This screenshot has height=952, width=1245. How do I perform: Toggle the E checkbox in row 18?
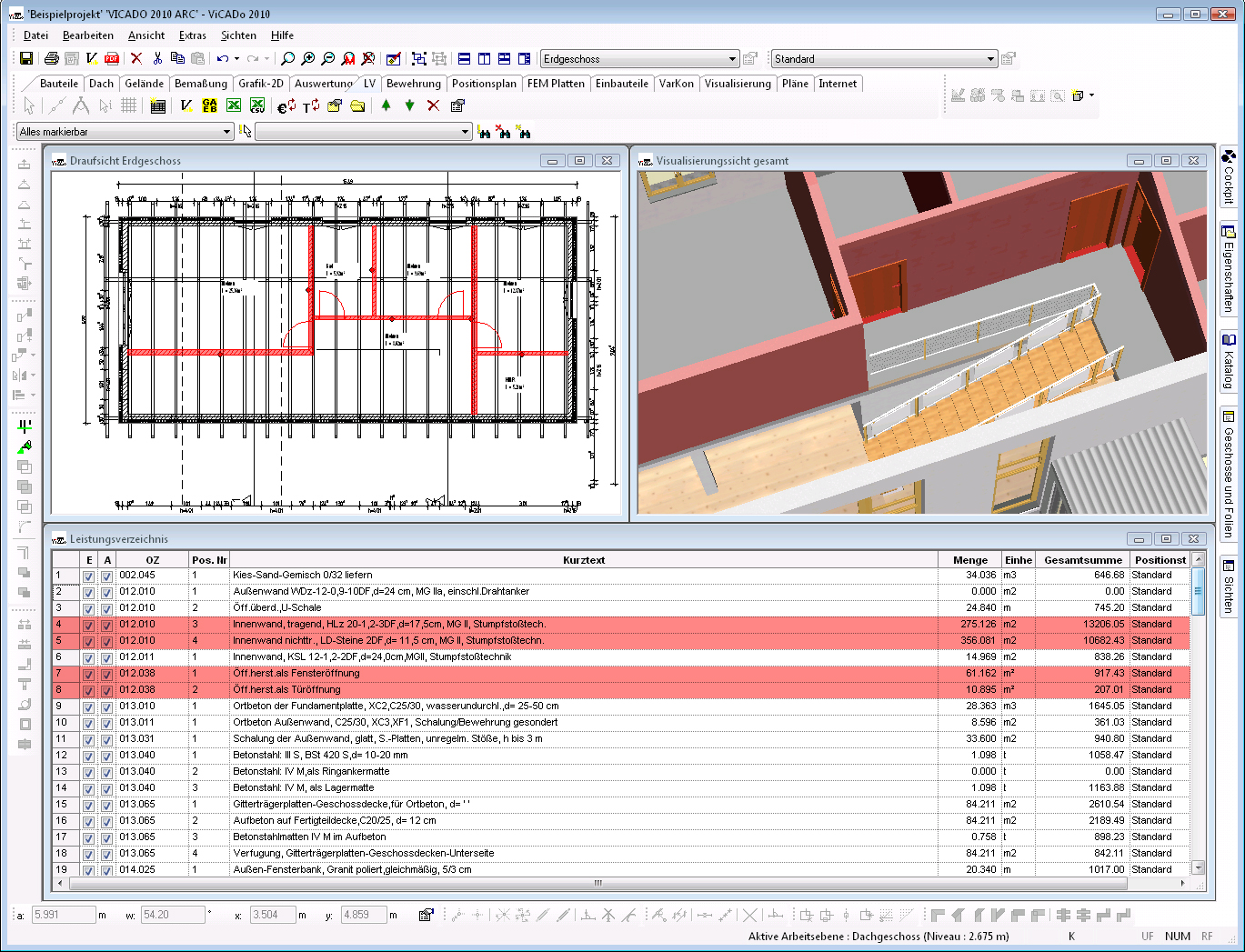88,855
